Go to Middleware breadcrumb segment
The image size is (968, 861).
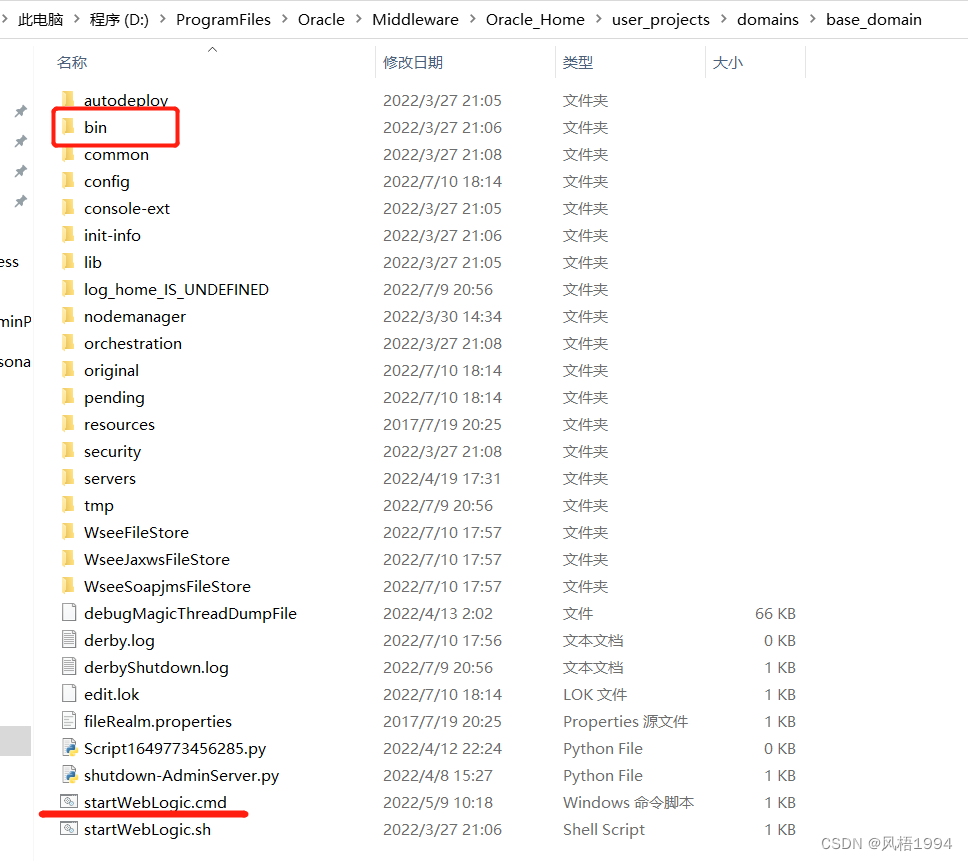415,20
